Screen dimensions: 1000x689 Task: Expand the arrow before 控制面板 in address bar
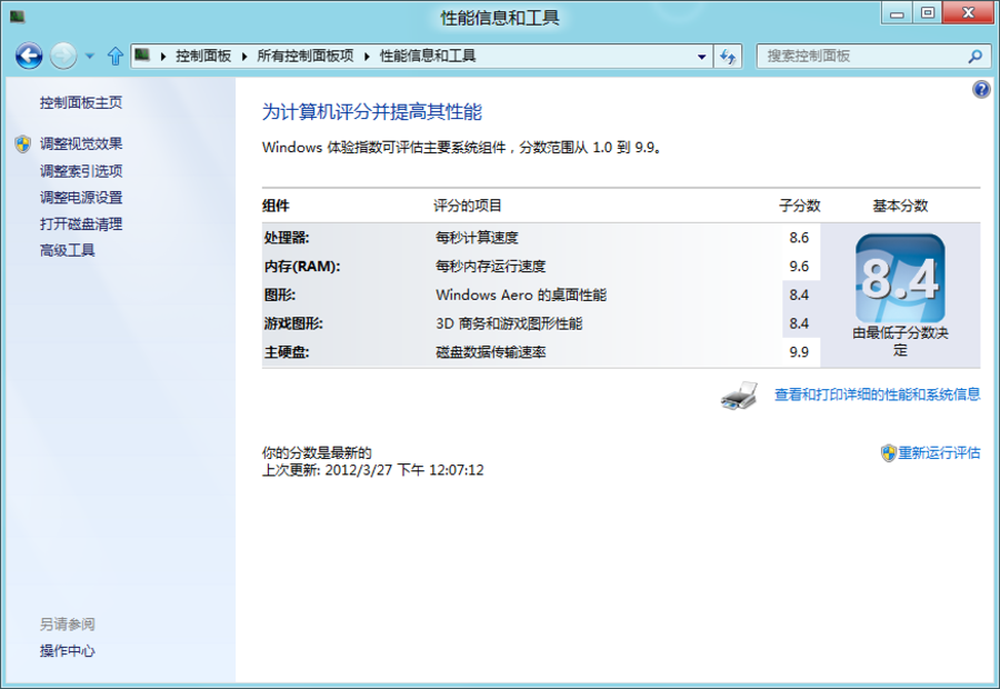pos(163,56)
